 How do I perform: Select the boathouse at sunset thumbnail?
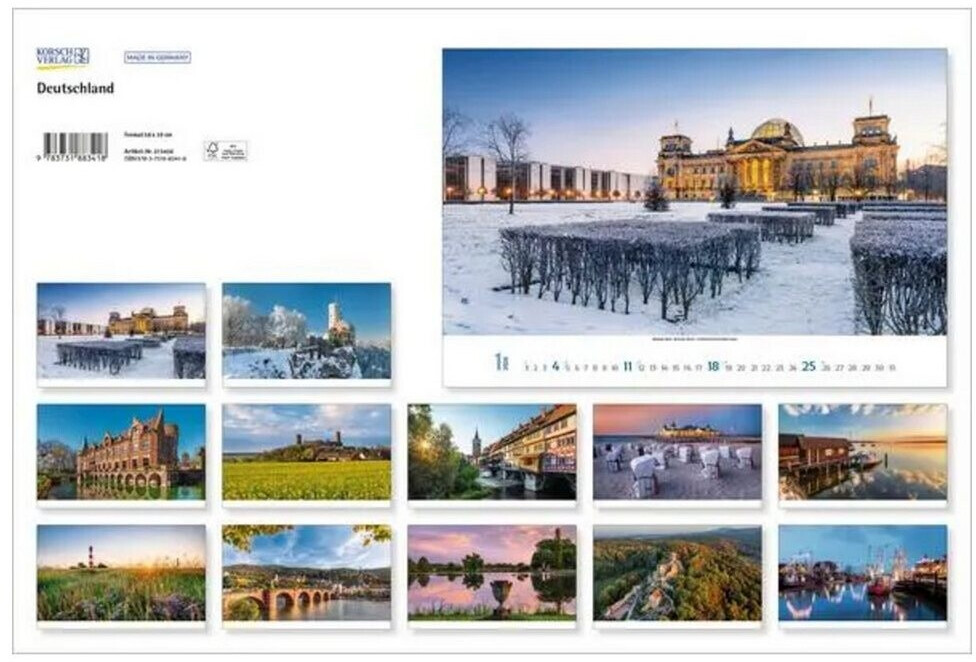click(863, 452)
